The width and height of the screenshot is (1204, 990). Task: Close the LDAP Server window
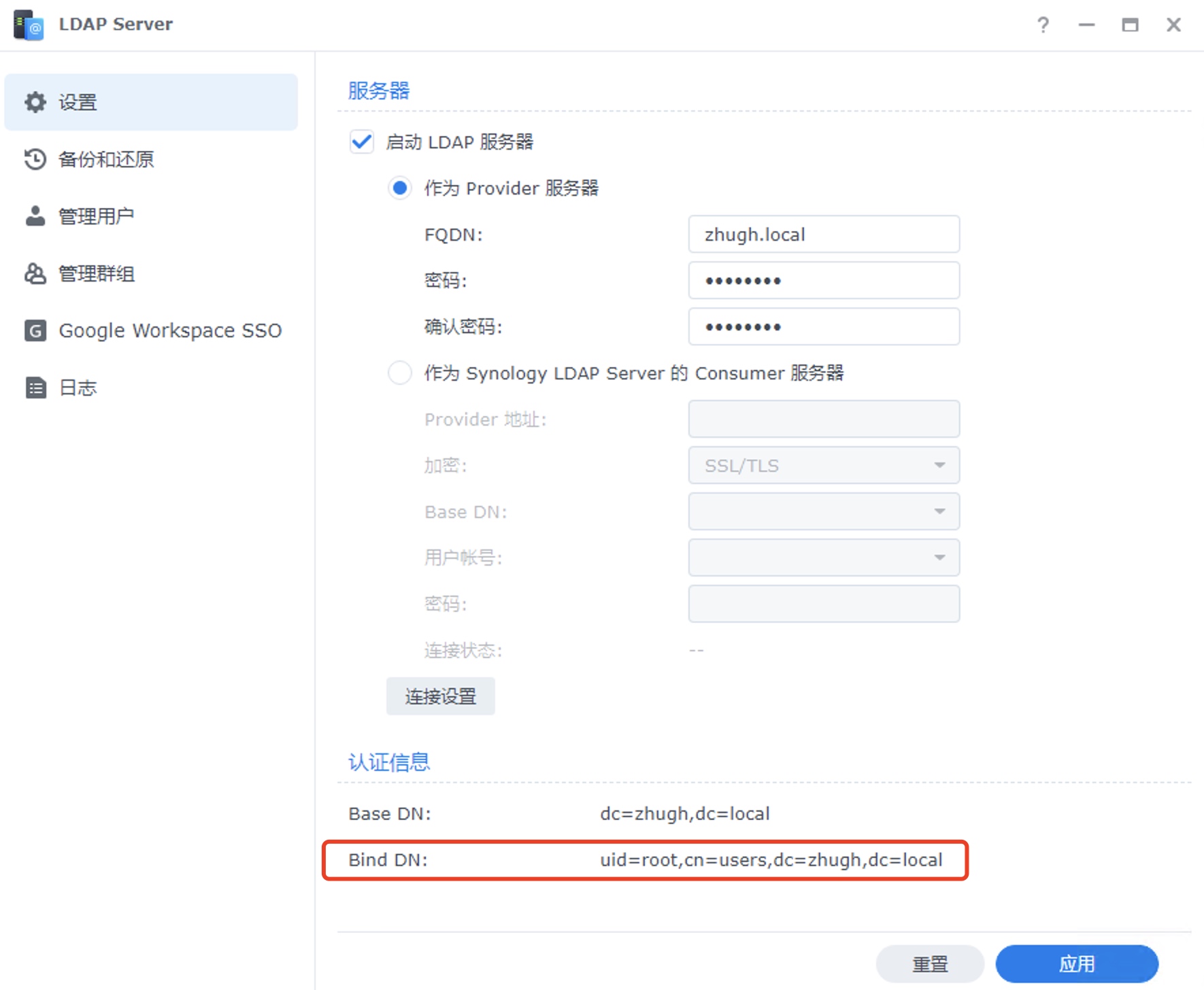[x=1173, y=25]
